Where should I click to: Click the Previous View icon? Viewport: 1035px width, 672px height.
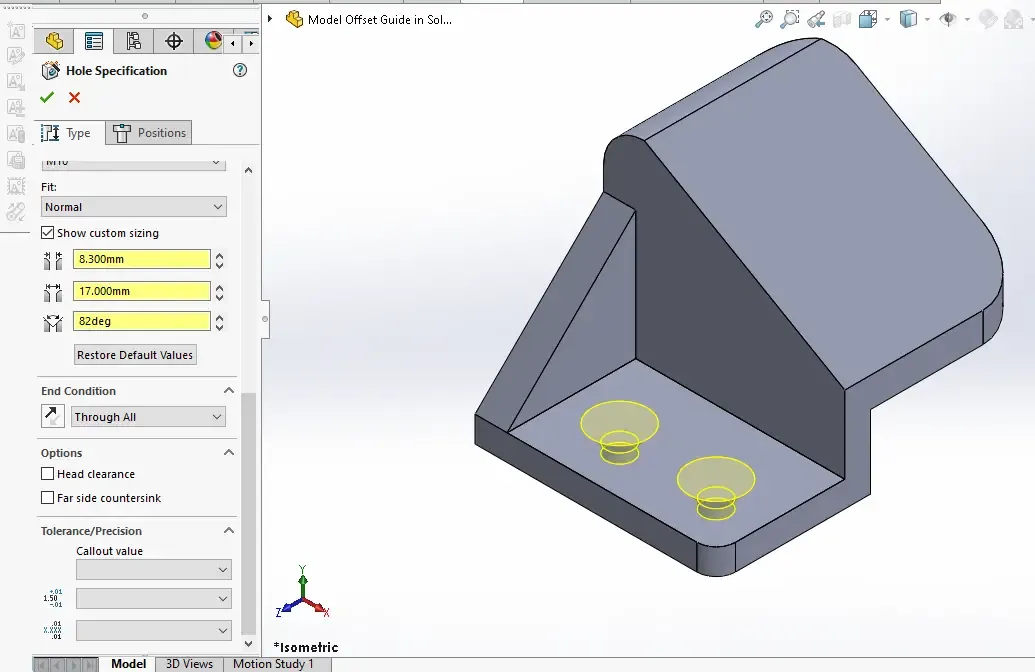click(816, 19)
